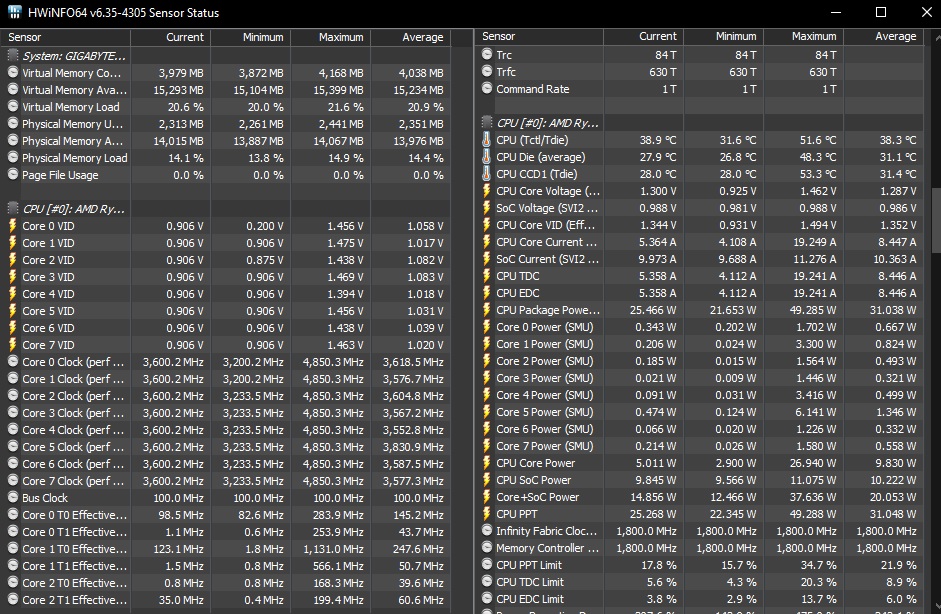941x614 pixels.
Task: Click the clock icon beside Core 5 Clock
Action: click(13, 447)
